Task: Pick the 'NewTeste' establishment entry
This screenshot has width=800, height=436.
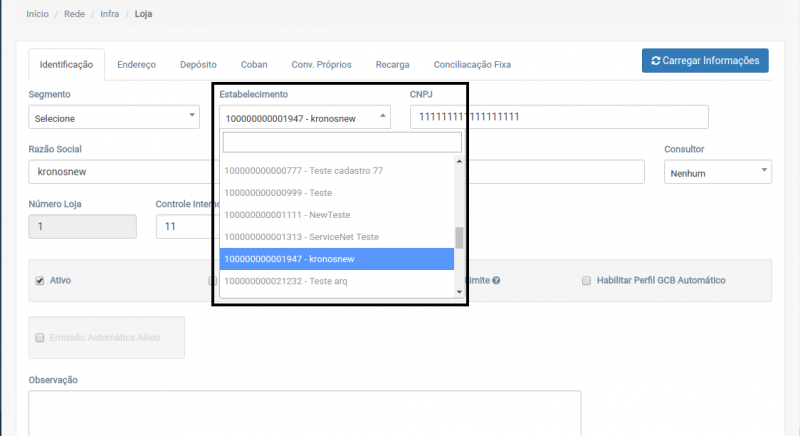Action: tap(274, 215)
